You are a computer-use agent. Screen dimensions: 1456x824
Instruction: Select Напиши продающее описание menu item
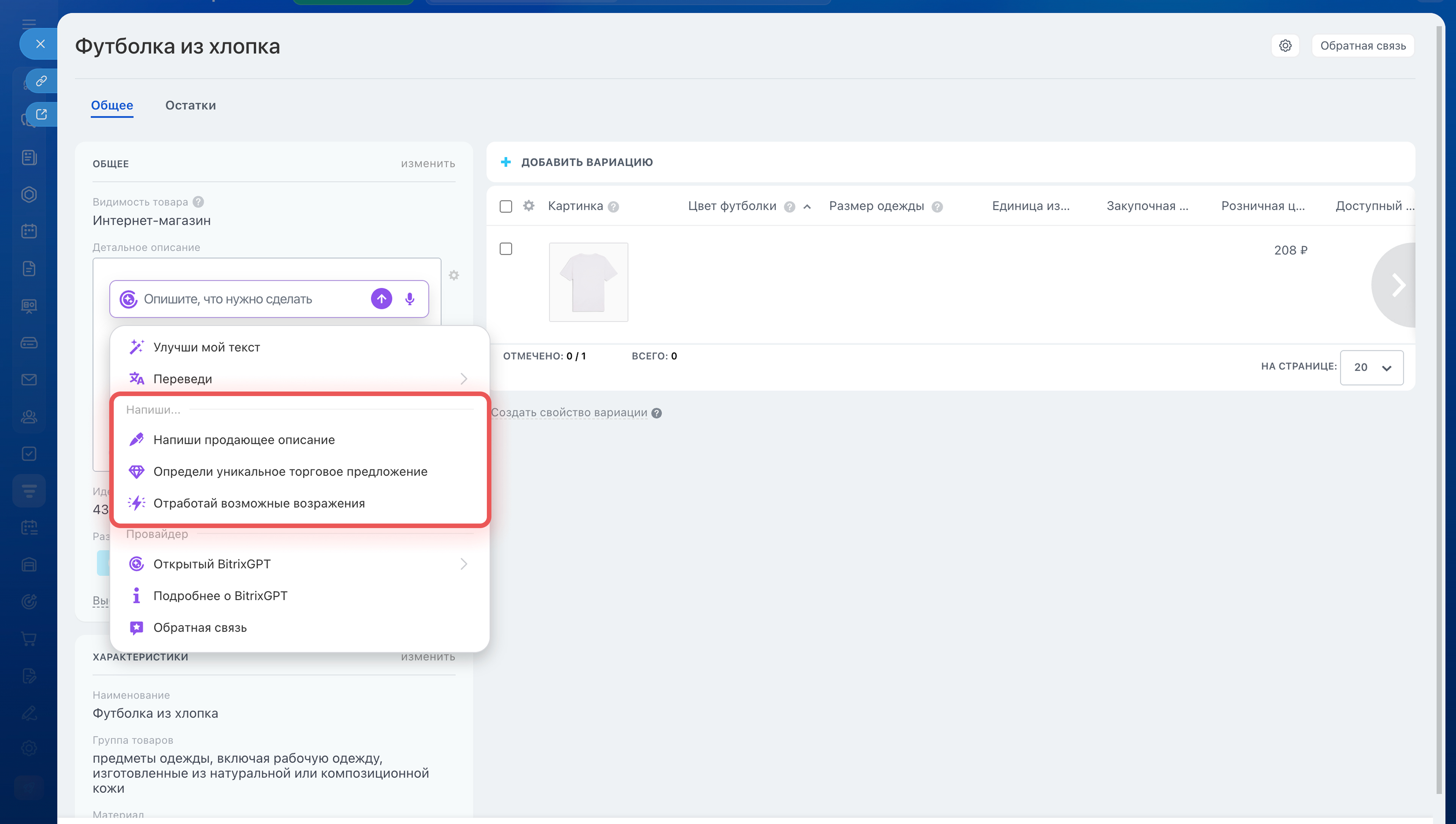coord(244,440)
